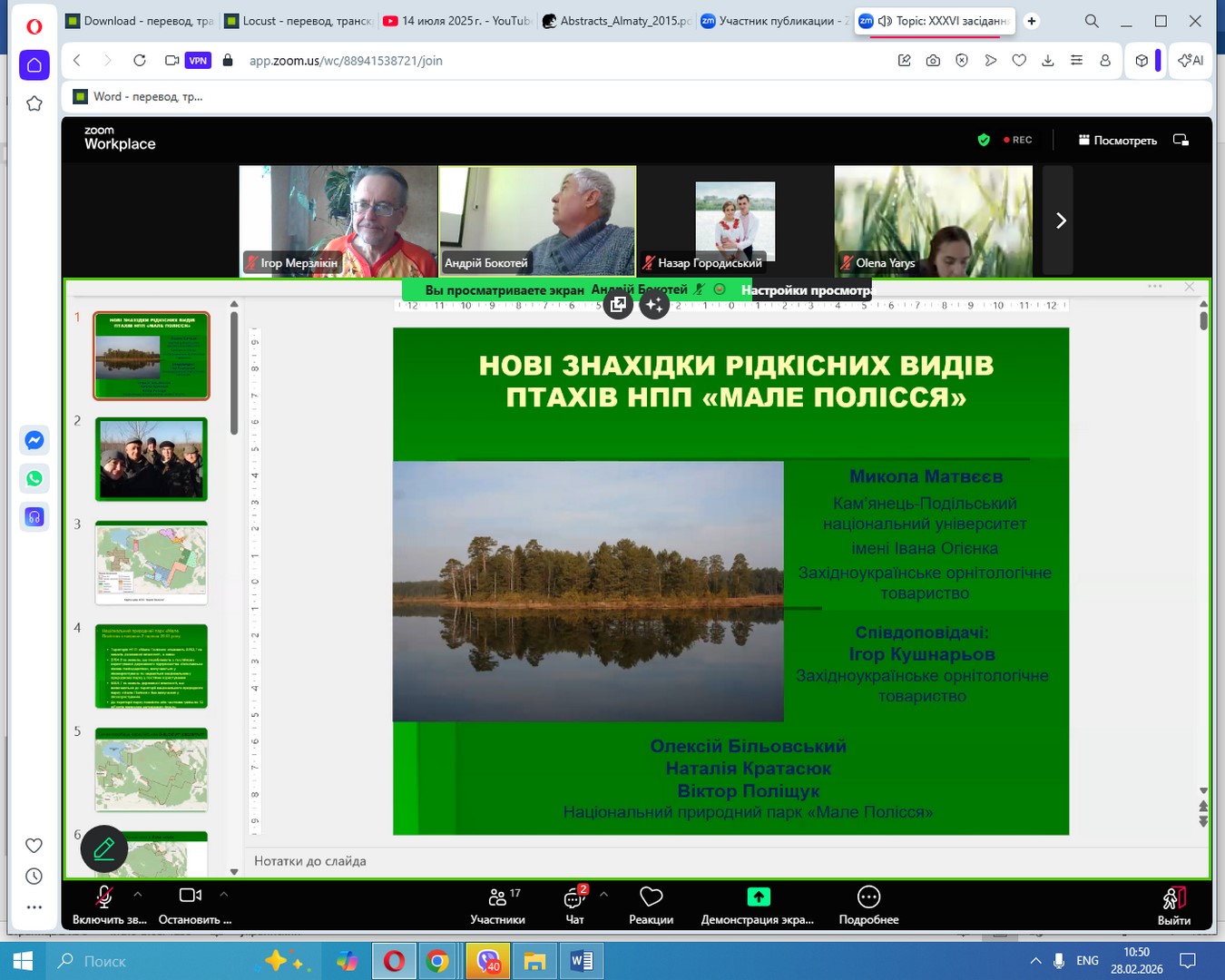The height and width of the screenshot is (980, 1225).
Task: Open the Participants panel icon
Action: 497,897
